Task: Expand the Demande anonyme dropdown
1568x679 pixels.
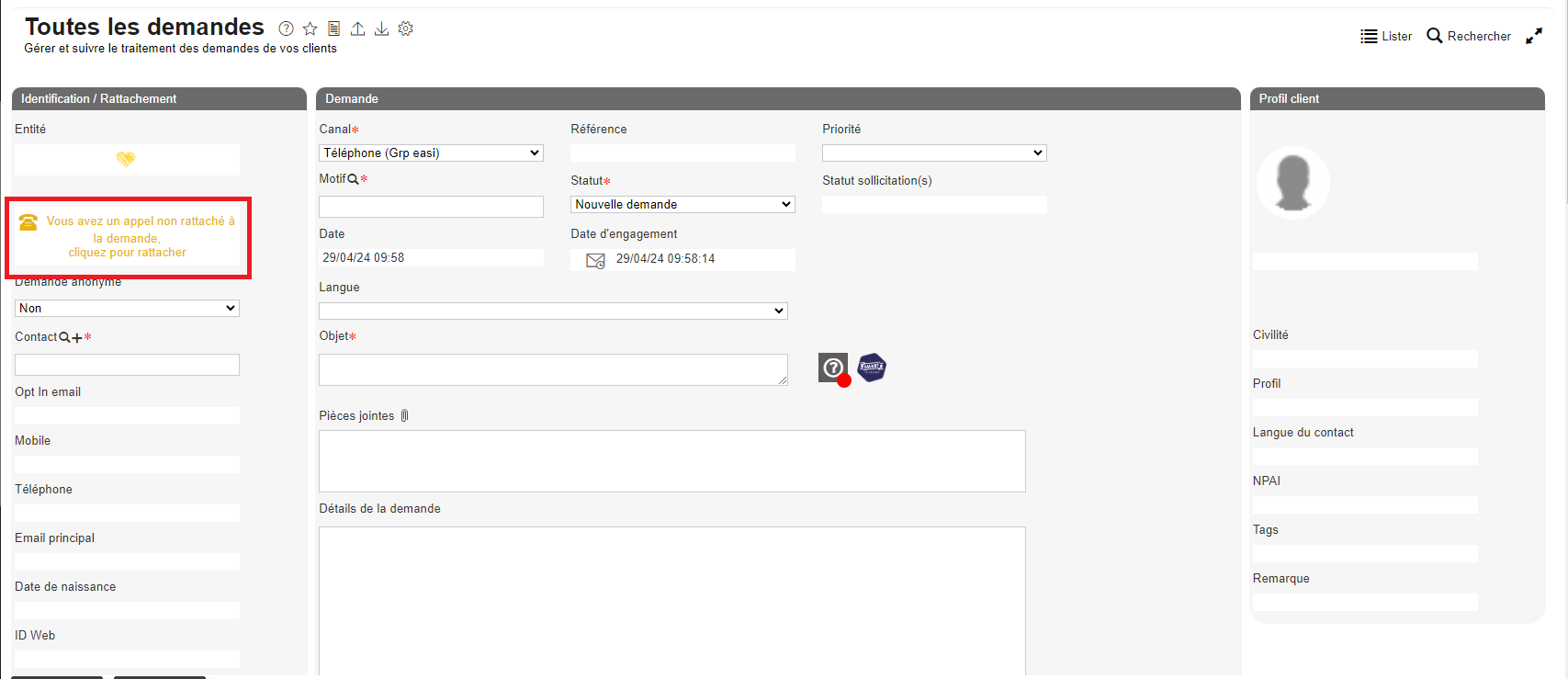Action: 127,309
